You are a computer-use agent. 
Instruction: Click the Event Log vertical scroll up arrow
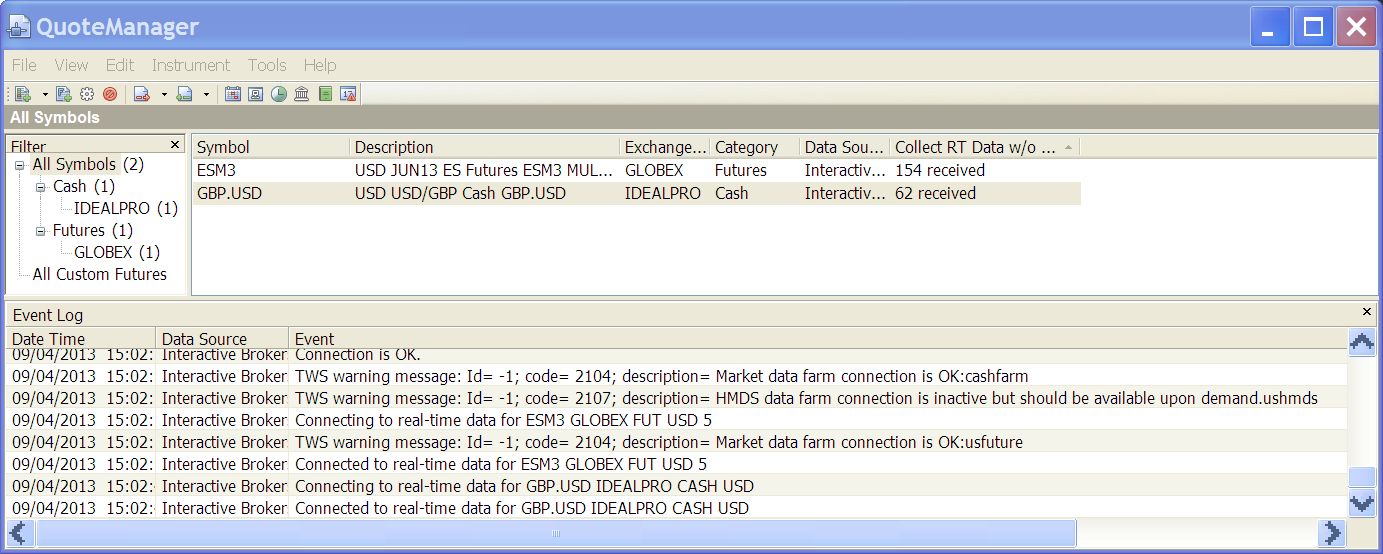click(x=1361, y=342)
